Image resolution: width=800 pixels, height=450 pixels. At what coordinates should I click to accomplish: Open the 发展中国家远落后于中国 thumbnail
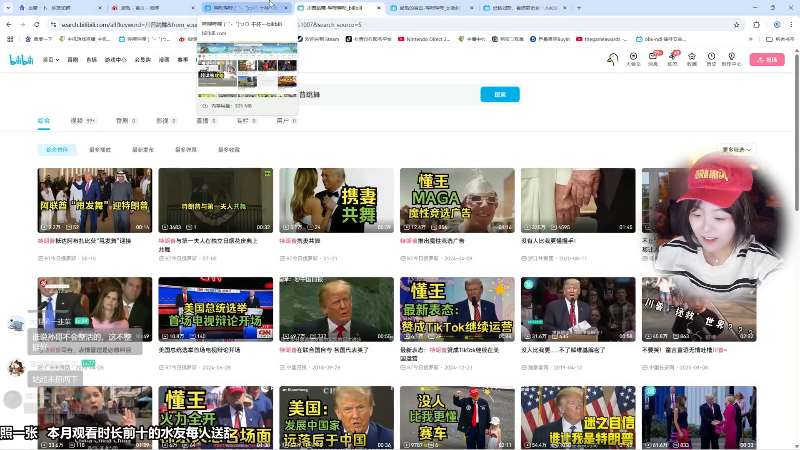pos(336,418)
